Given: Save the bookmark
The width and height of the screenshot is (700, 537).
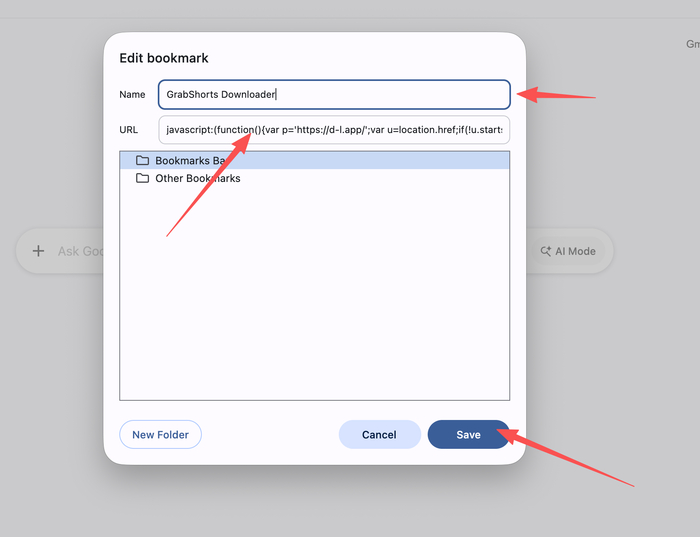Looking at the screenshot, I should pyautogui.click(x=468, y=434).
